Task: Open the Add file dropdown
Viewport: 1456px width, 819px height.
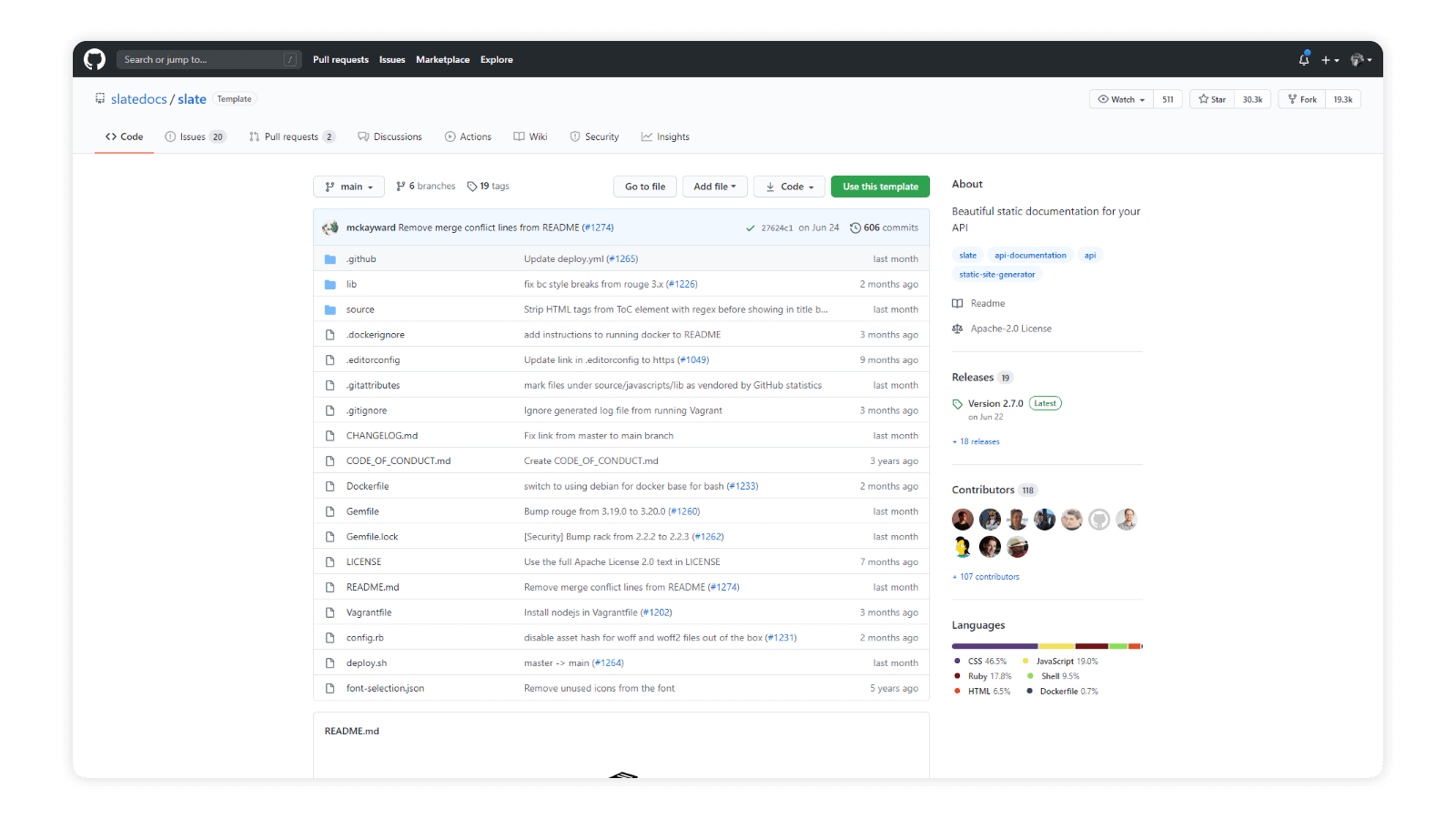Action: 714,187
